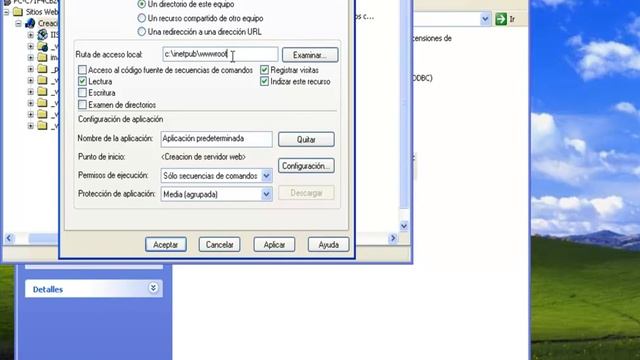Screen dimensions: 640x360
Task: Click the 'Nombre de la aplicación' field
Action: (216, 139)
